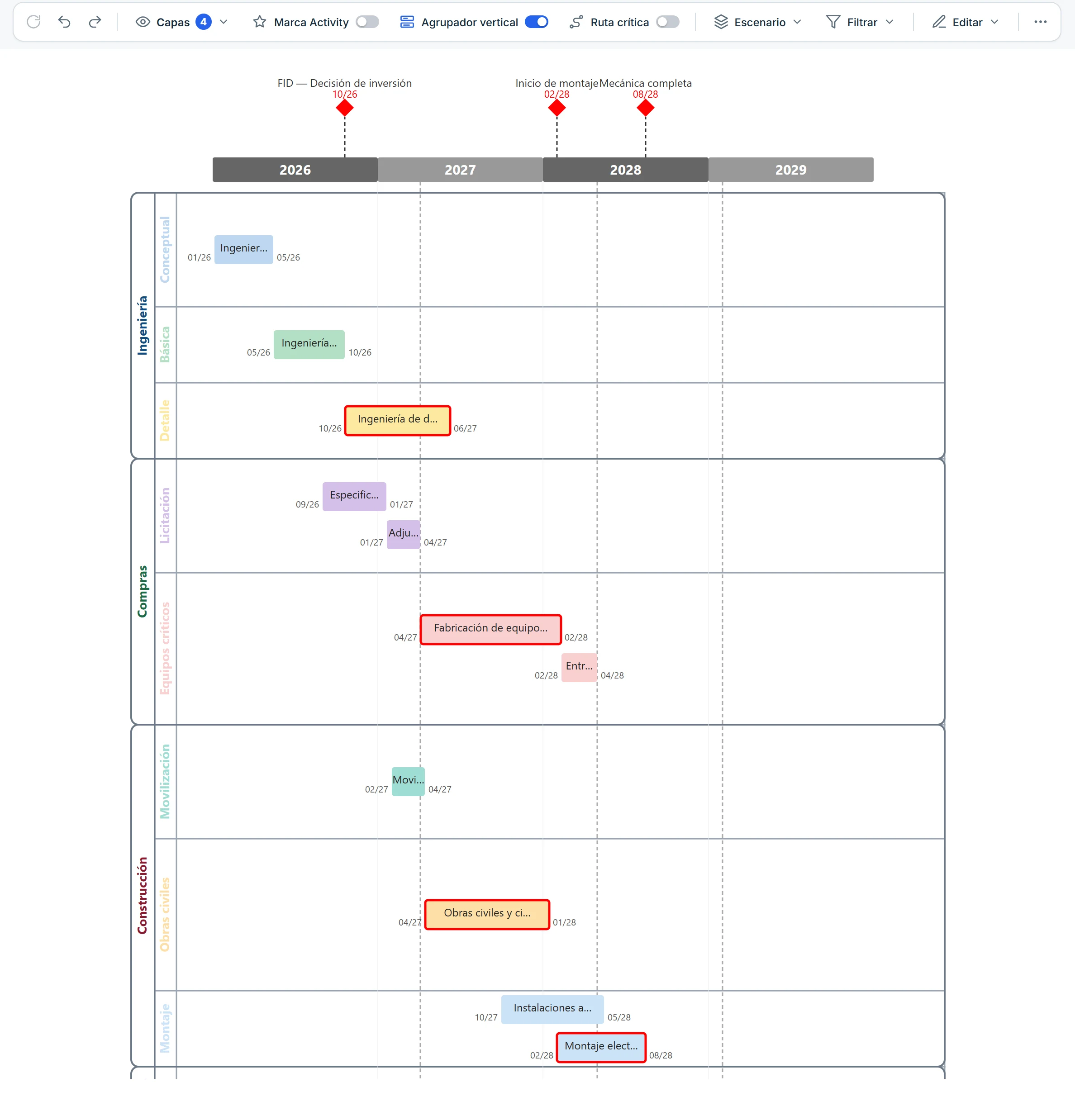Expand the Capas dropdown chevron

[224, 22]
